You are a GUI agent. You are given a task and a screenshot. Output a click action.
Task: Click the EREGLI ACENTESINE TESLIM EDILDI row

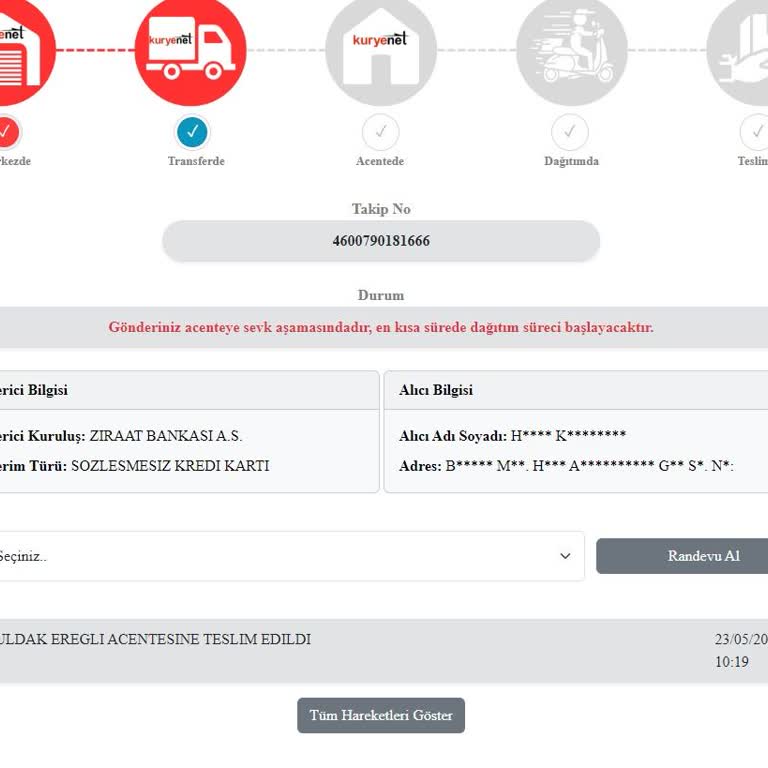384,651
